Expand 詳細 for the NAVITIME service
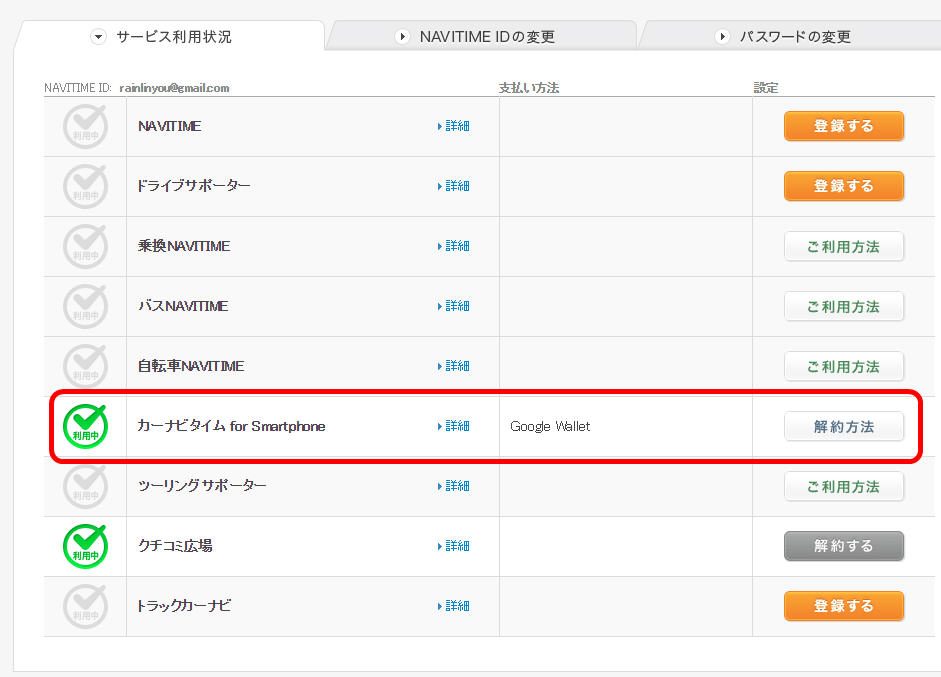Image resolution: width=941 pixels, height=677 pixels. (x=455, y=126)
